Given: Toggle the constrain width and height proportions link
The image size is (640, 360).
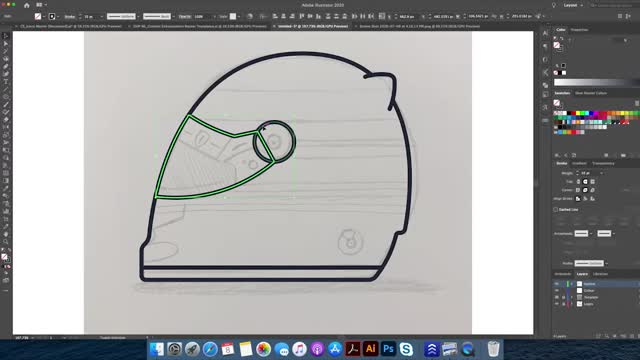Looking at the screenshot, I should (494, 16).
